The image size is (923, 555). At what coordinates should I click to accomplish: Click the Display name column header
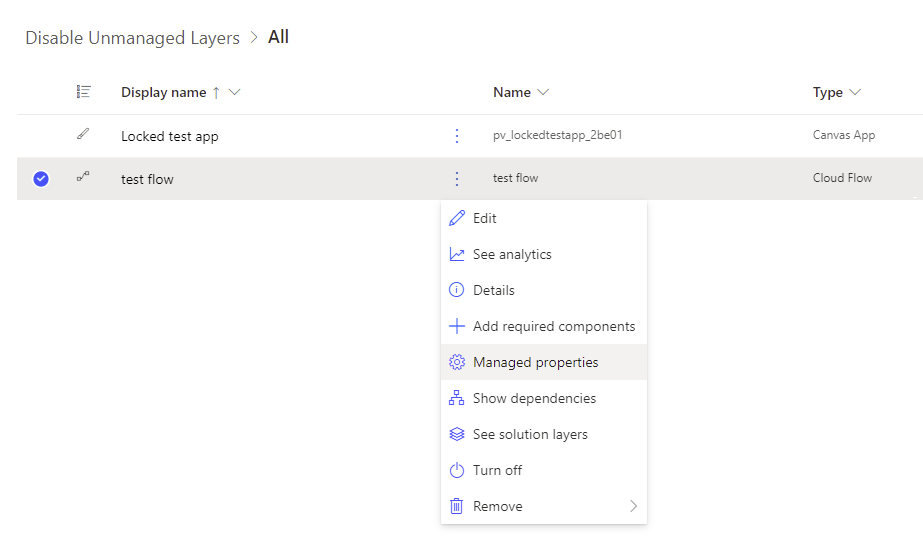(164, 92)
